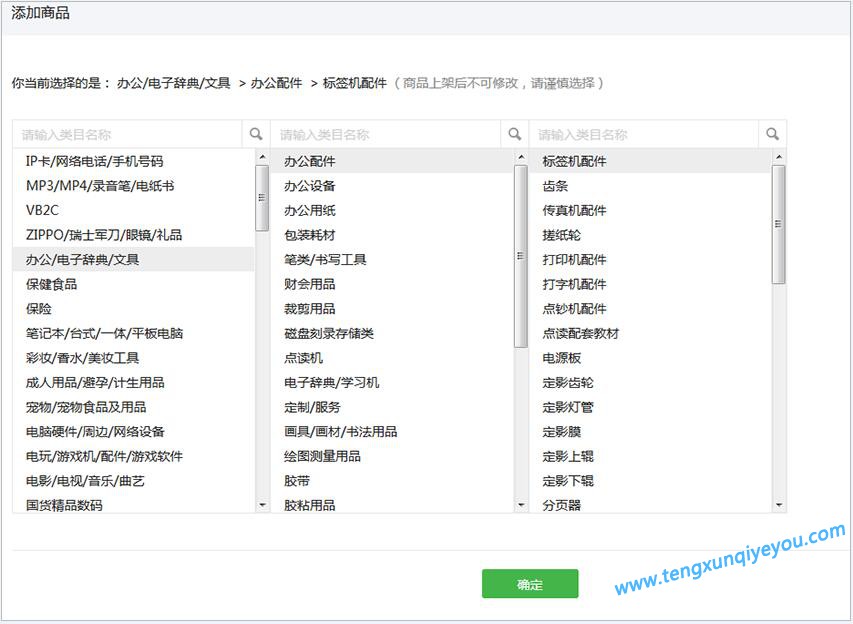Select subcategory 财会用品
The image size is (853, 624).
pyautogui.click(x=392, y=283)
